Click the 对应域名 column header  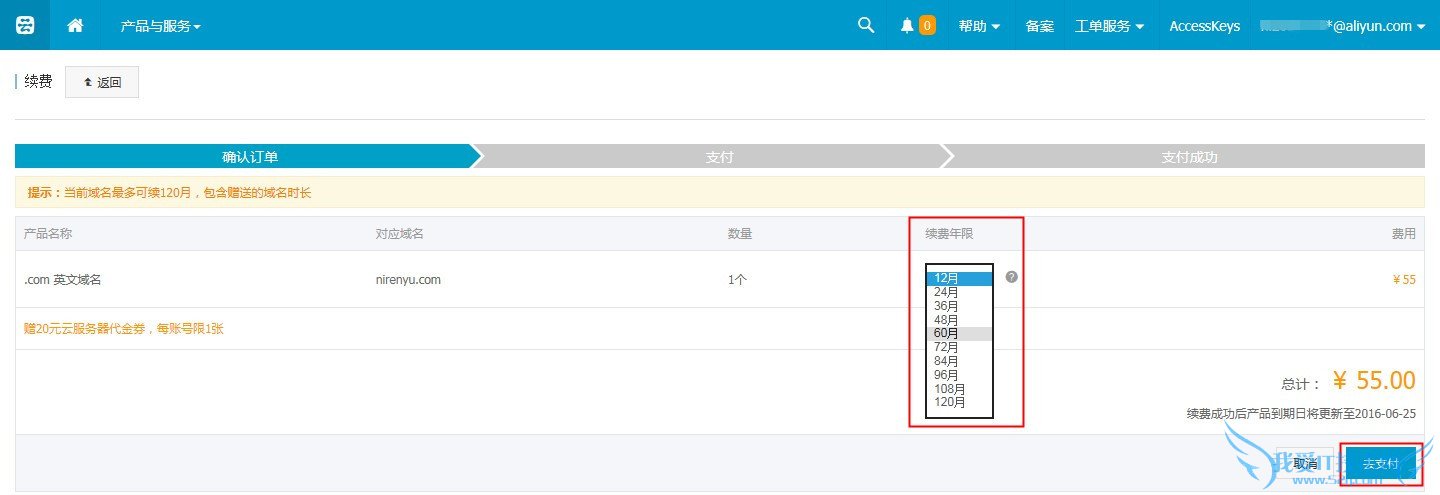[400, 234]
